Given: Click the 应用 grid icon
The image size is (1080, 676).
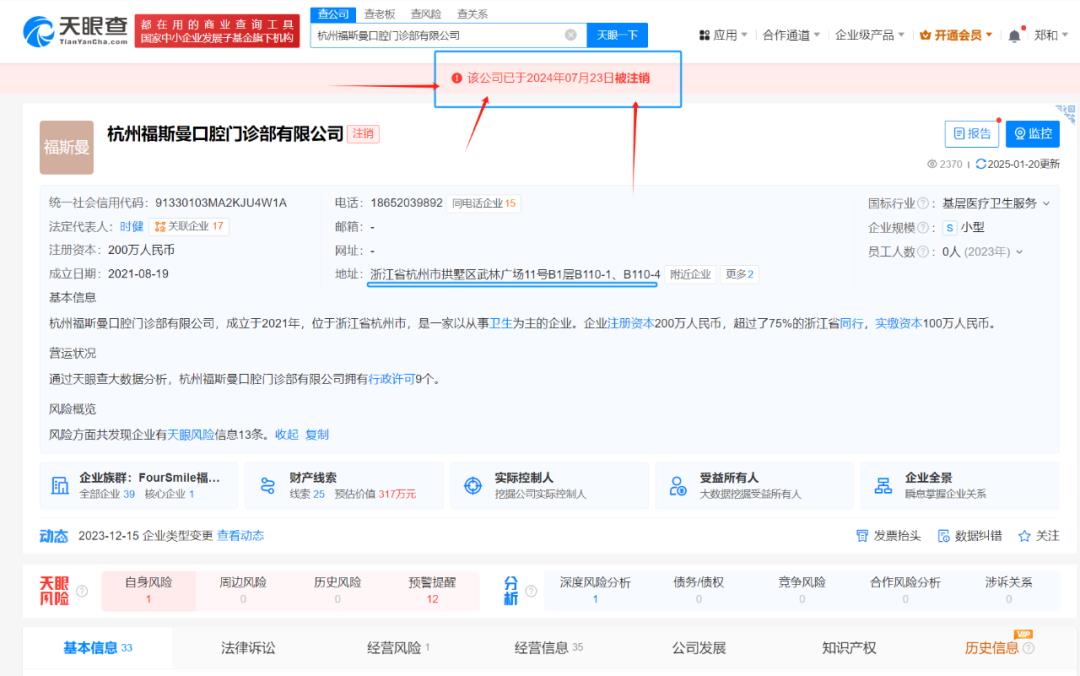Looking at the screenshot, I should 704,35.
